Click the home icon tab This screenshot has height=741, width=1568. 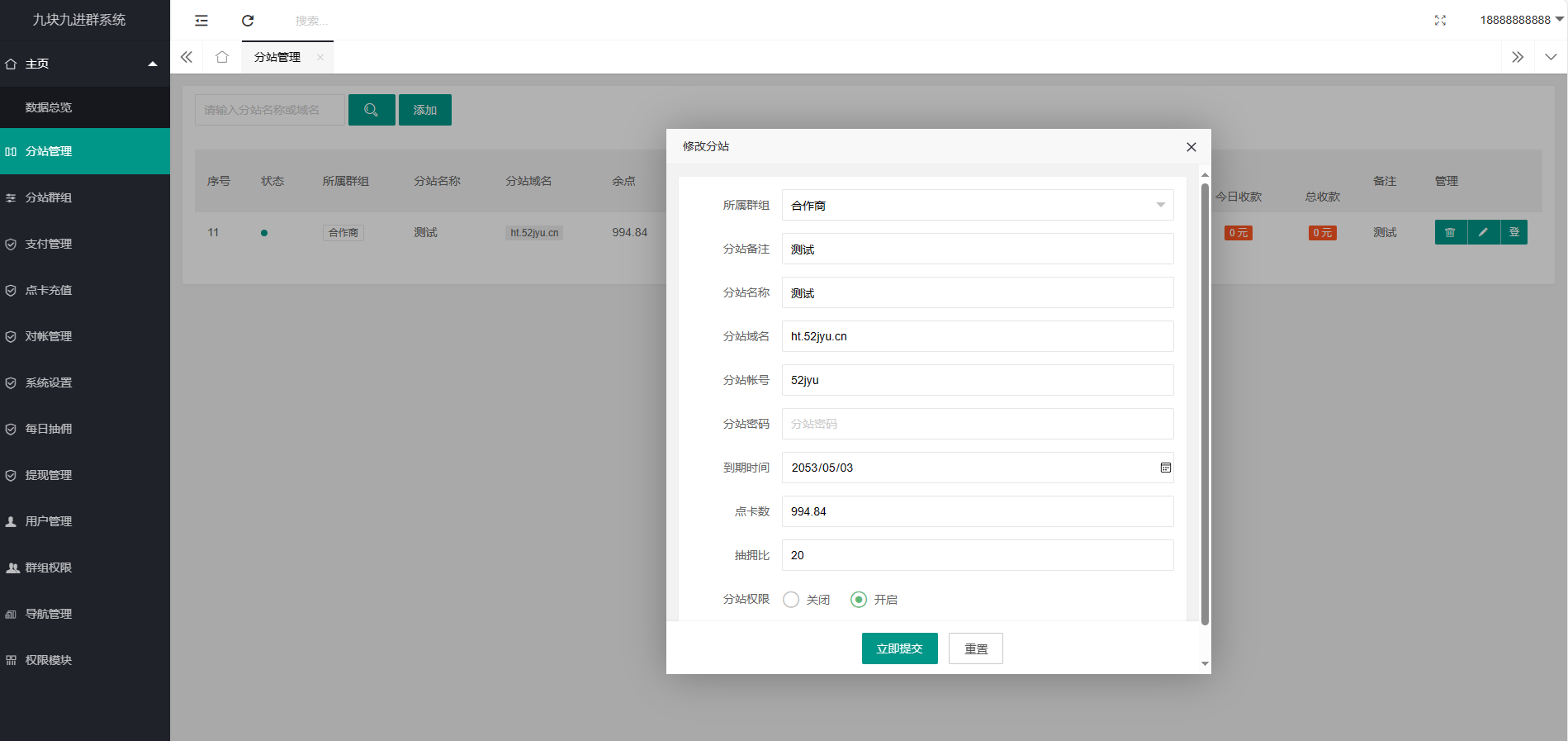tap(221, 57)
